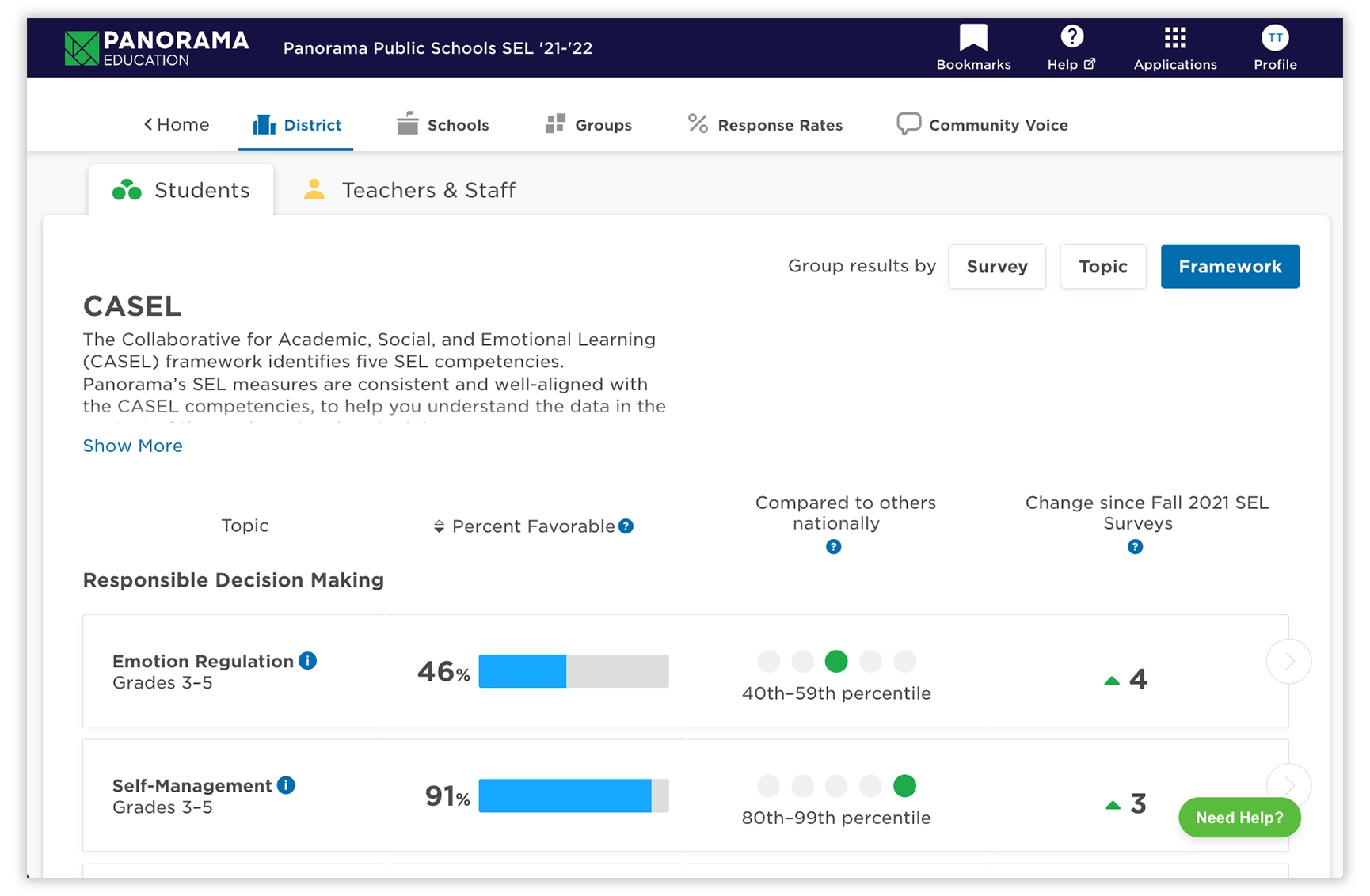Viewport: 1370px width, 896px height.
Task: Open the Need Help? chat button
Action: point(1239,818)
